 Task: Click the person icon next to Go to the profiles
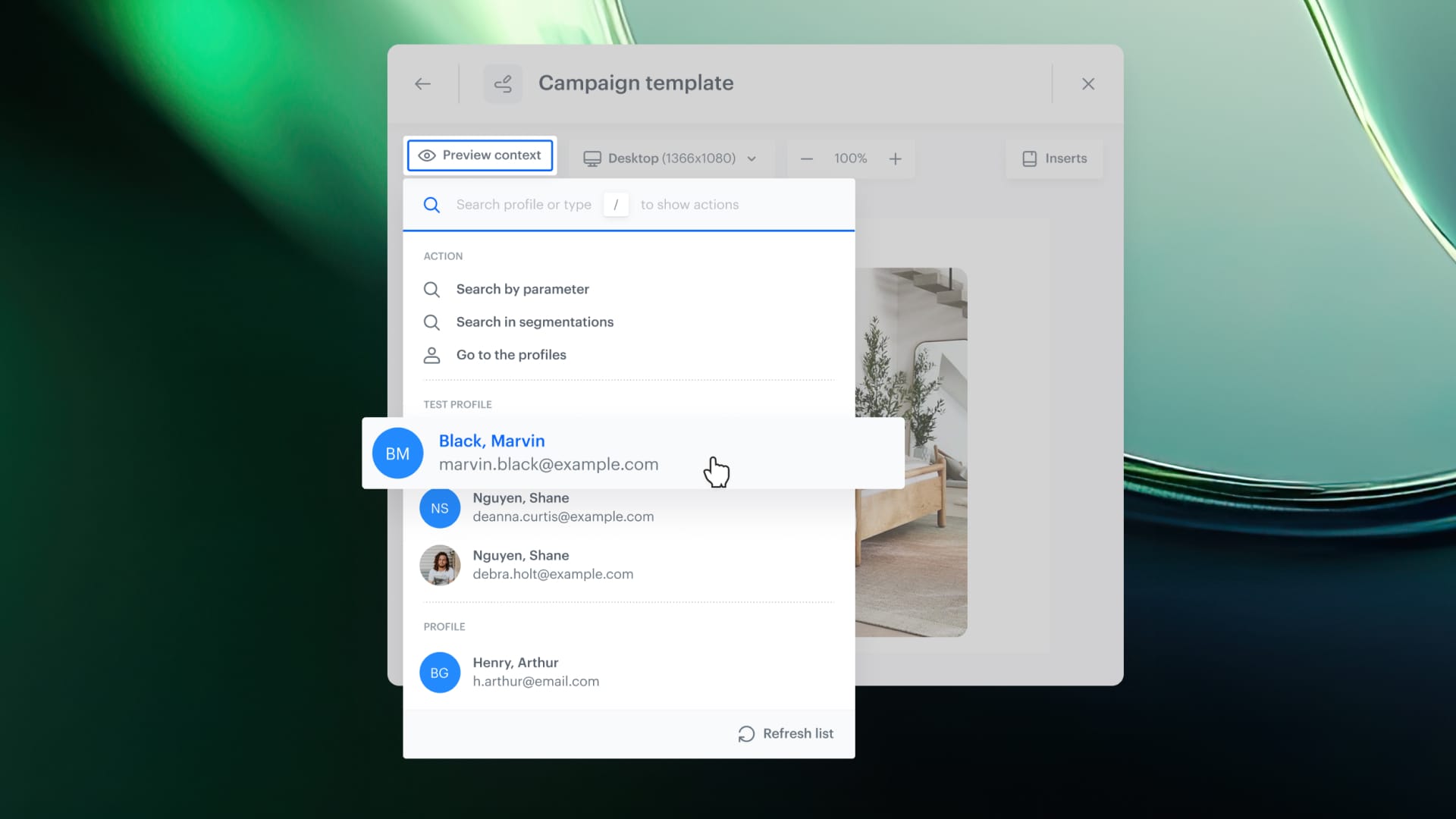pyautogui.click(x=432, y=355)
